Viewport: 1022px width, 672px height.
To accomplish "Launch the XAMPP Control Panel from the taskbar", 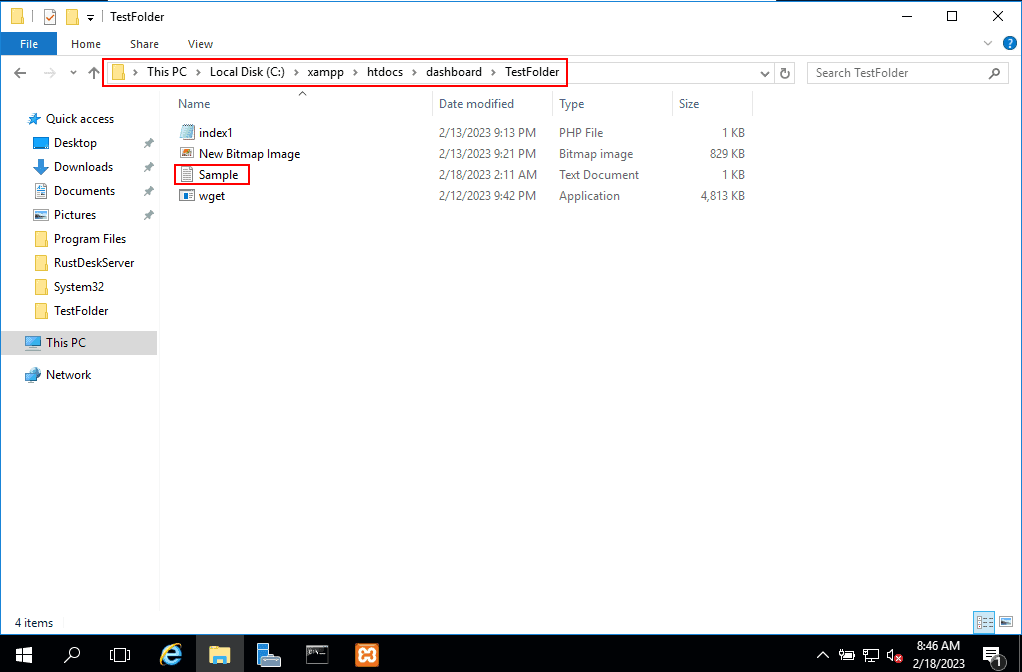I will [366, 655].
